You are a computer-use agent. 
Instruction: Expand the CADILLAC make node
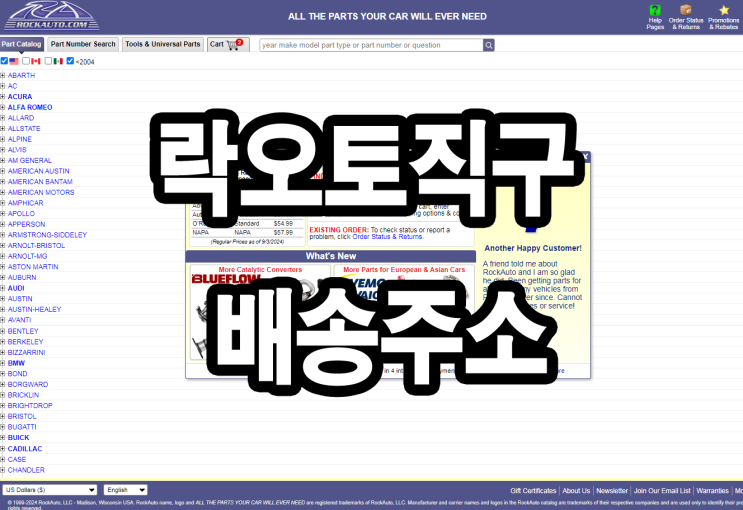tap(3, 448)
